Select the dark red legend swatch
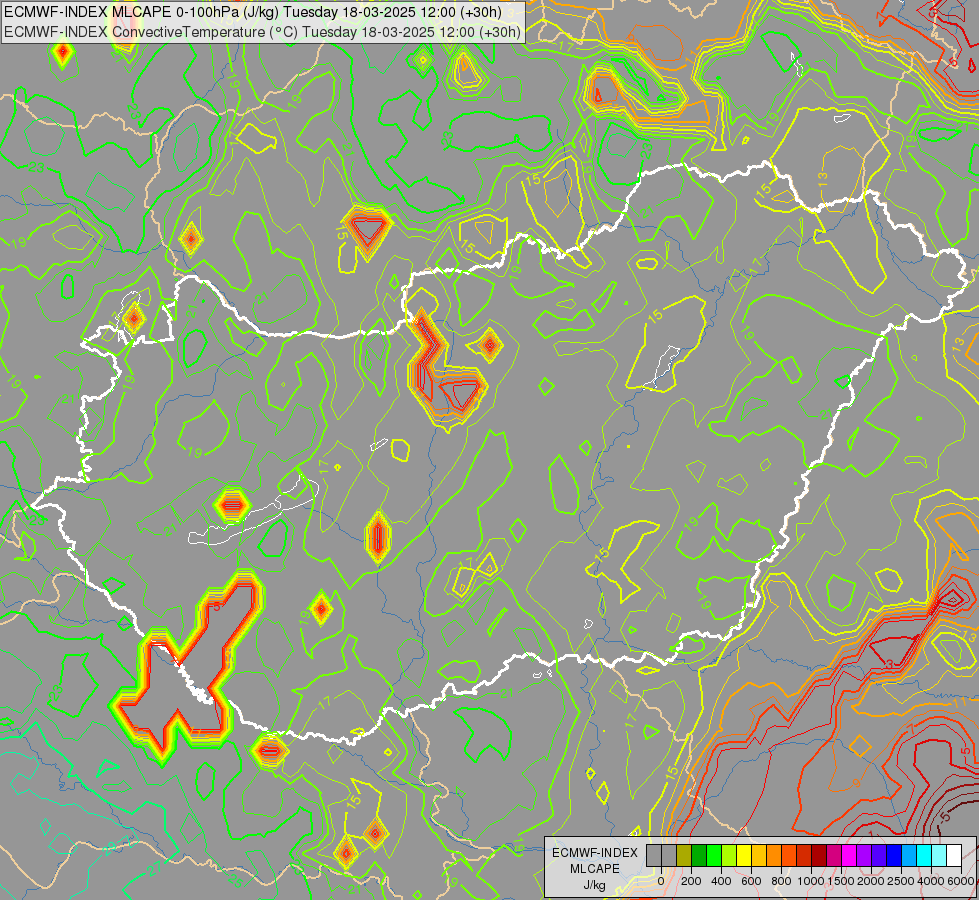Image resolution: width=979 pixels, height=900 pixels. tap(820, 855)
